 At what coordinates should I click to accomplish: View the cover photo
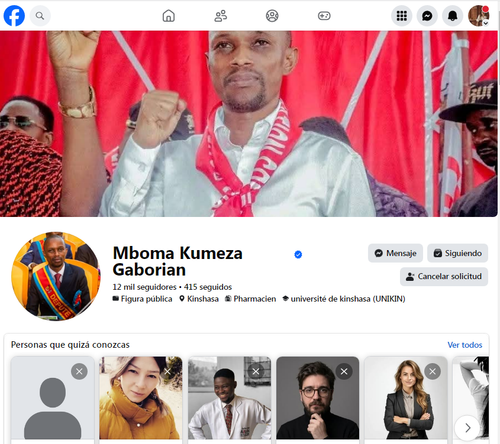coord(249,124)
